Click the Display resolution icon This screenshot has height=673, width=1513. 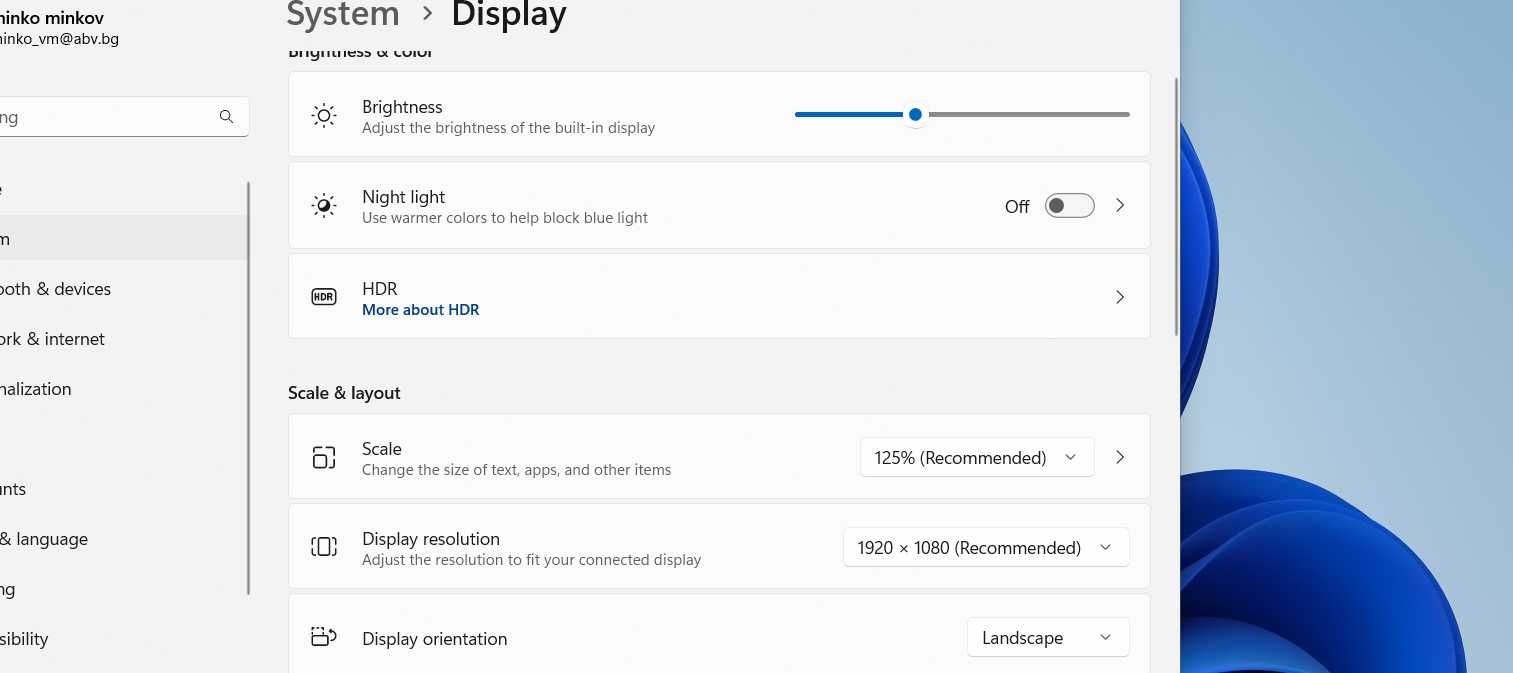324,547
